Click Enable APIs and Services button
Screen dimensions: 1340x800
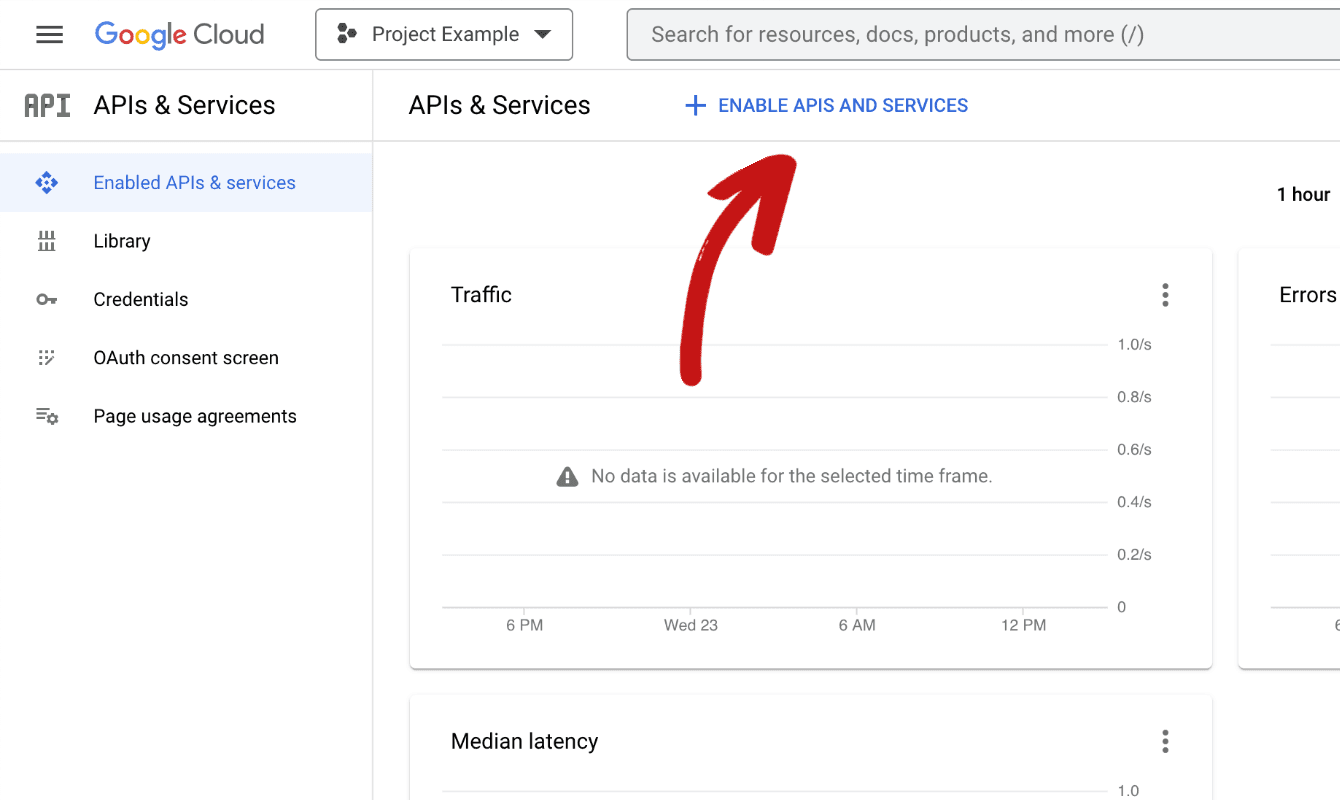pos(826,105)
